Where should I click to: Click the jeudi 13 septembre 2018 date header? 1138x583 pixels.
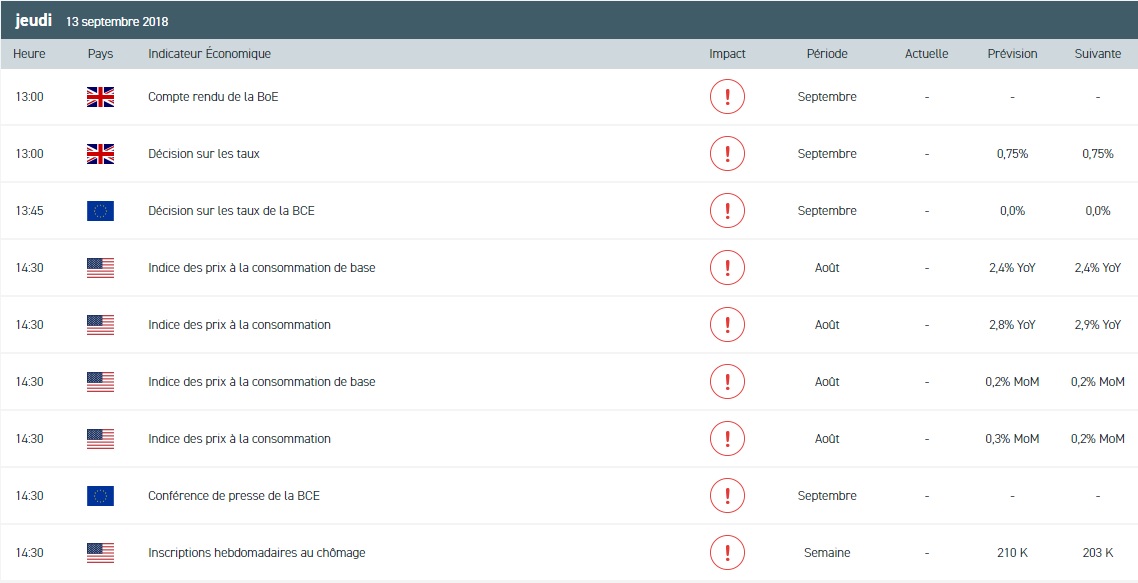coord(92,21)
